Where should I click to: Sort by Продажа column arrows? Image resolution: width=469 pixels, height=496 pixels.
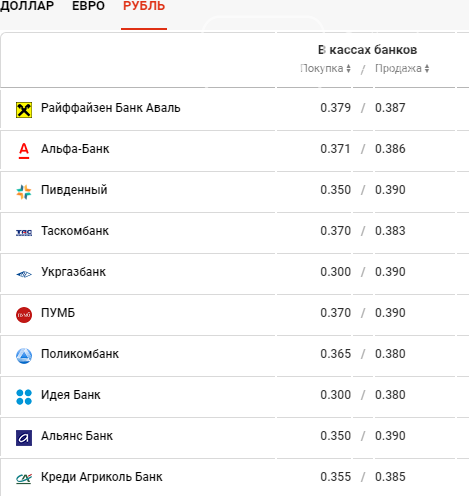pos(427,69)
